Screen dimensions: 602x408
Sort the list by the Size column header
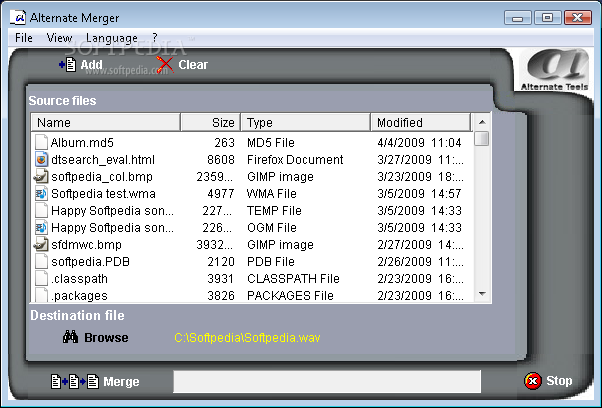[210, 122]
